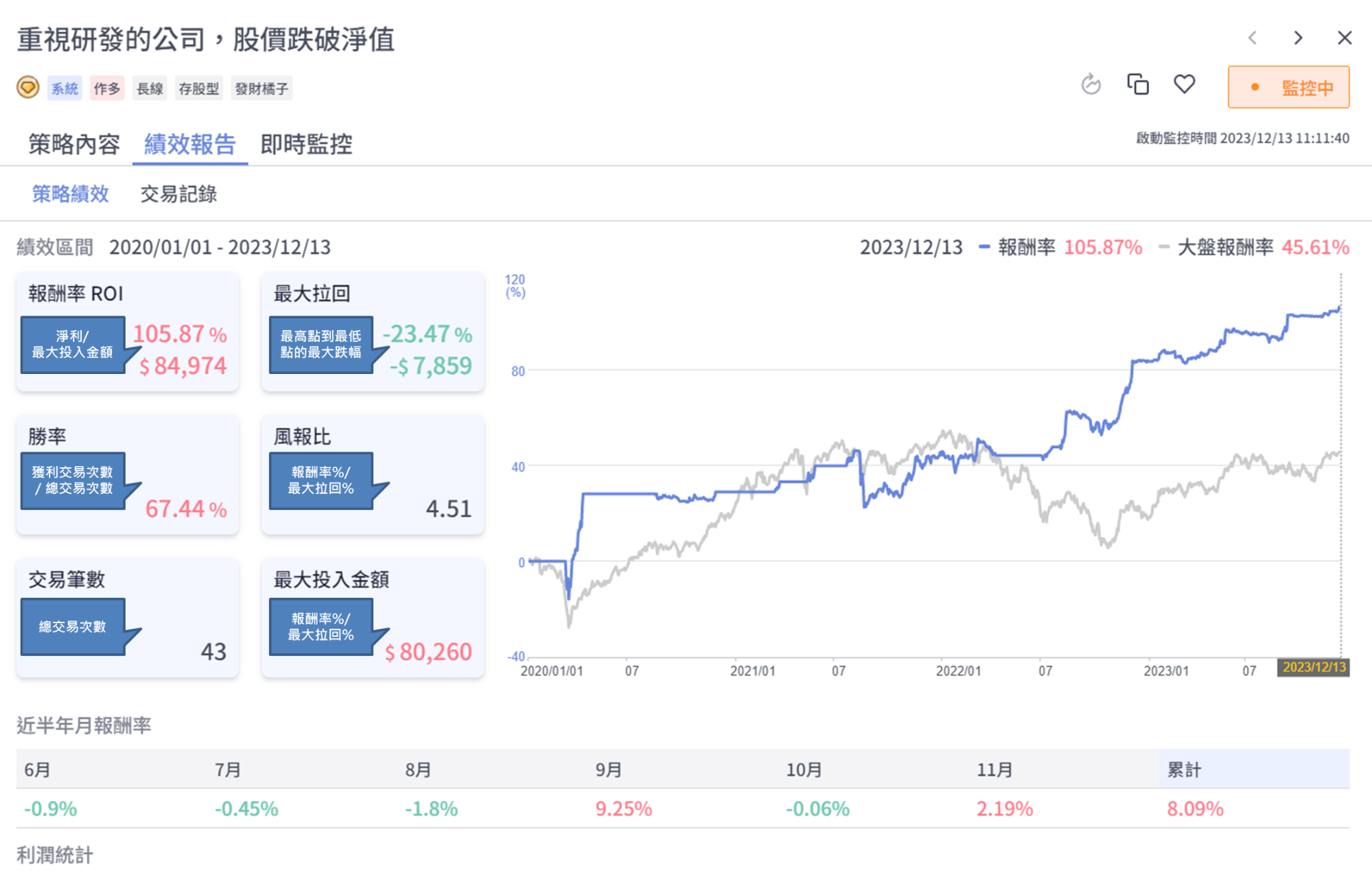1372x877 pixels.
Task: Click the 累計 column header in monthly table
Action: point(1185,769)
